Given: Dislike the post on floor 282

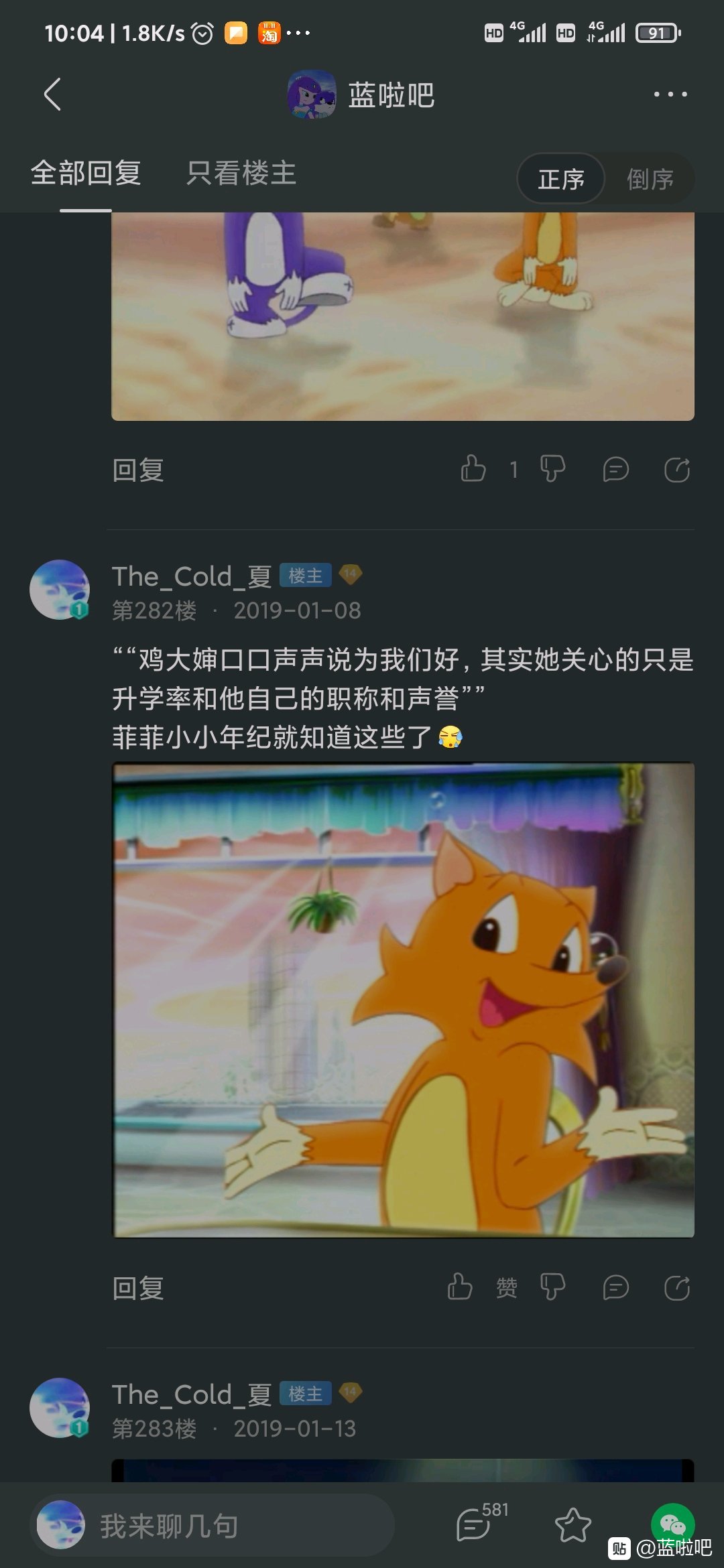Looking at the screenshot, I should pos(552,1287).
